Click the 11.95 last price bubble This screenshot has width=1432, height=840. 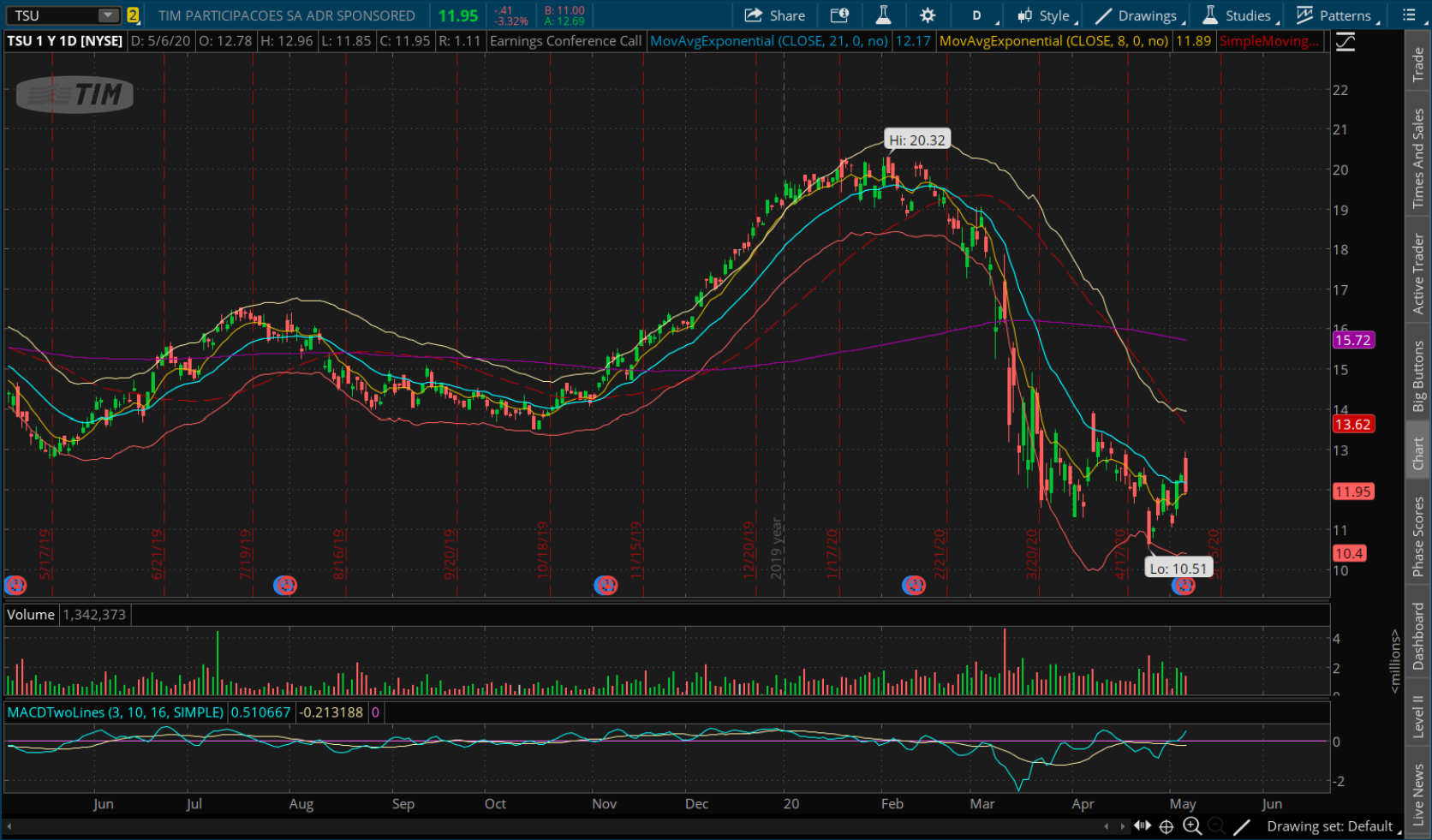[1353, 491]
